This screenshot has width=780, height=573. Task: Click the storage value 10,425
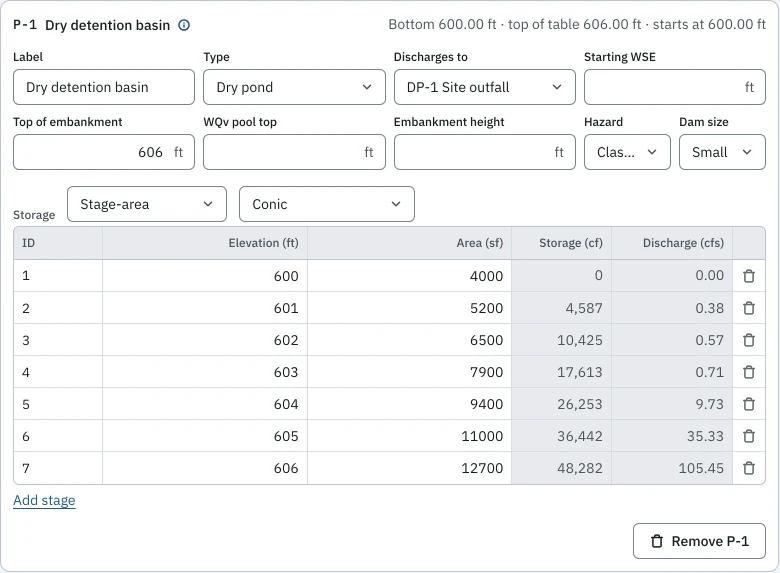(580, 340)
